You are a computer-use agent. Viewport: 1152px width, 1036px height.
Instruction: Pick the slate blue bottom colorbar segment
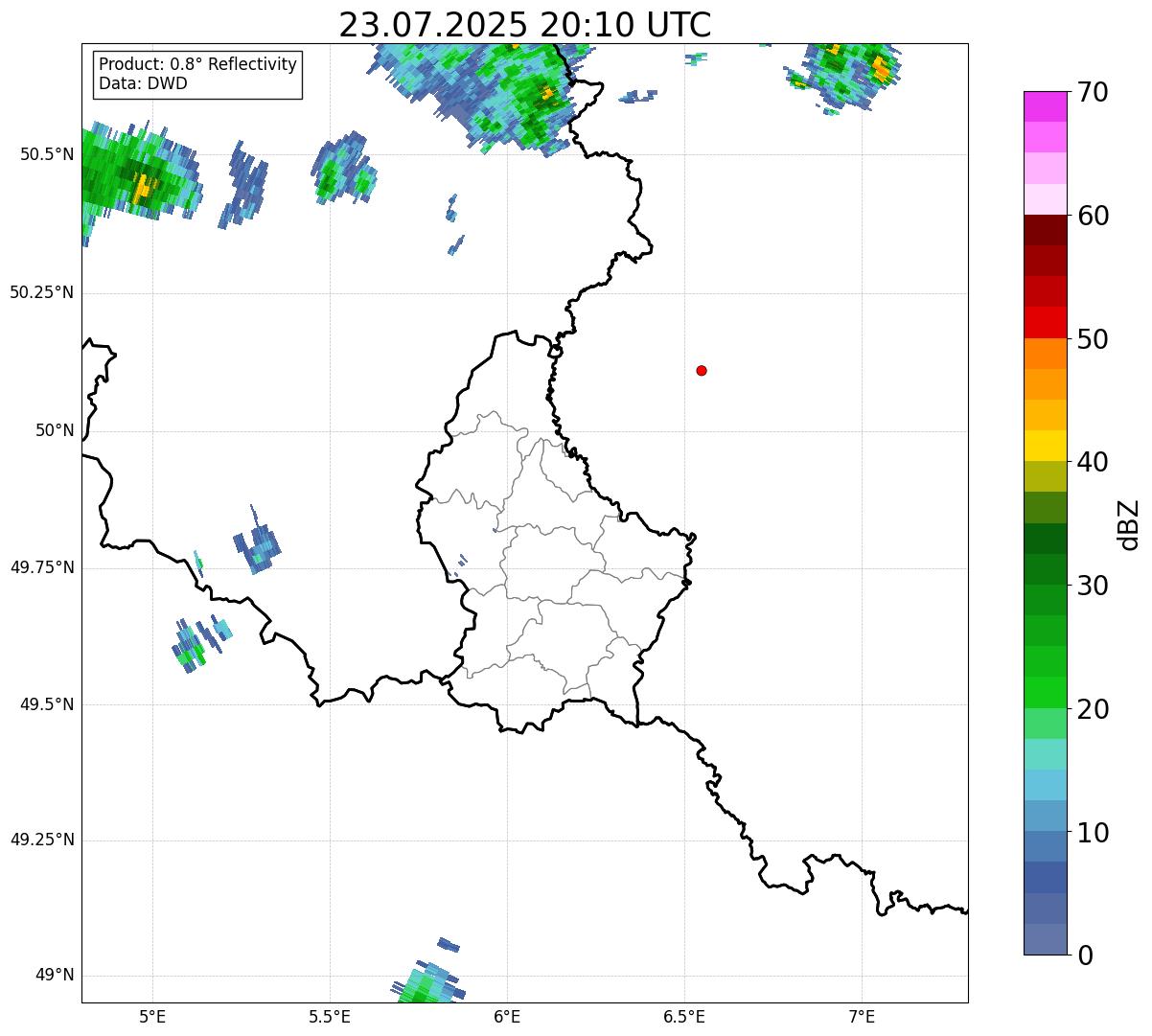pyautogui.click(x=1046, y=939)
